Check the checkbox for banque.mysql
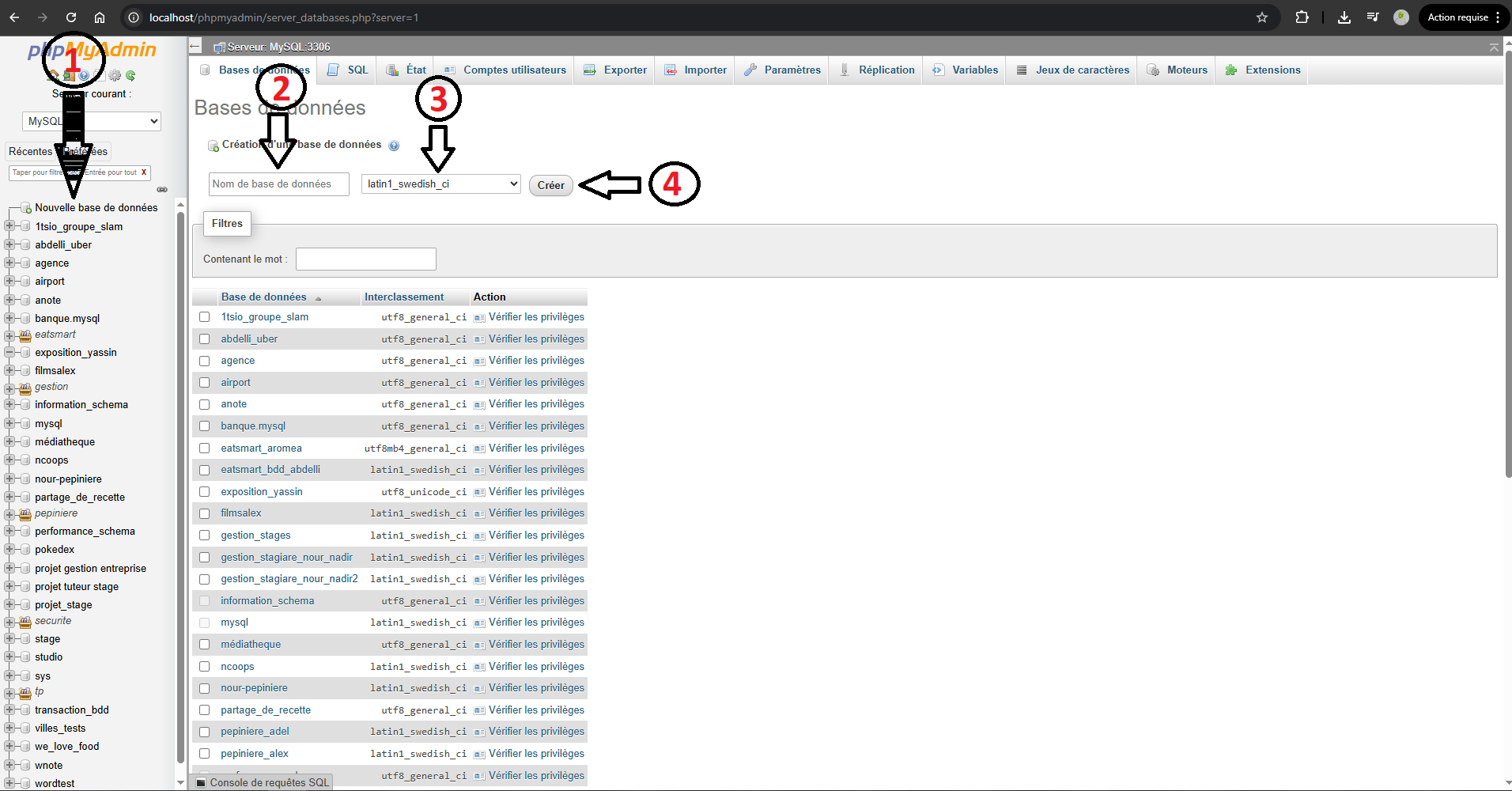This screenshot has height=791, width=1512. tap(204, 426)
